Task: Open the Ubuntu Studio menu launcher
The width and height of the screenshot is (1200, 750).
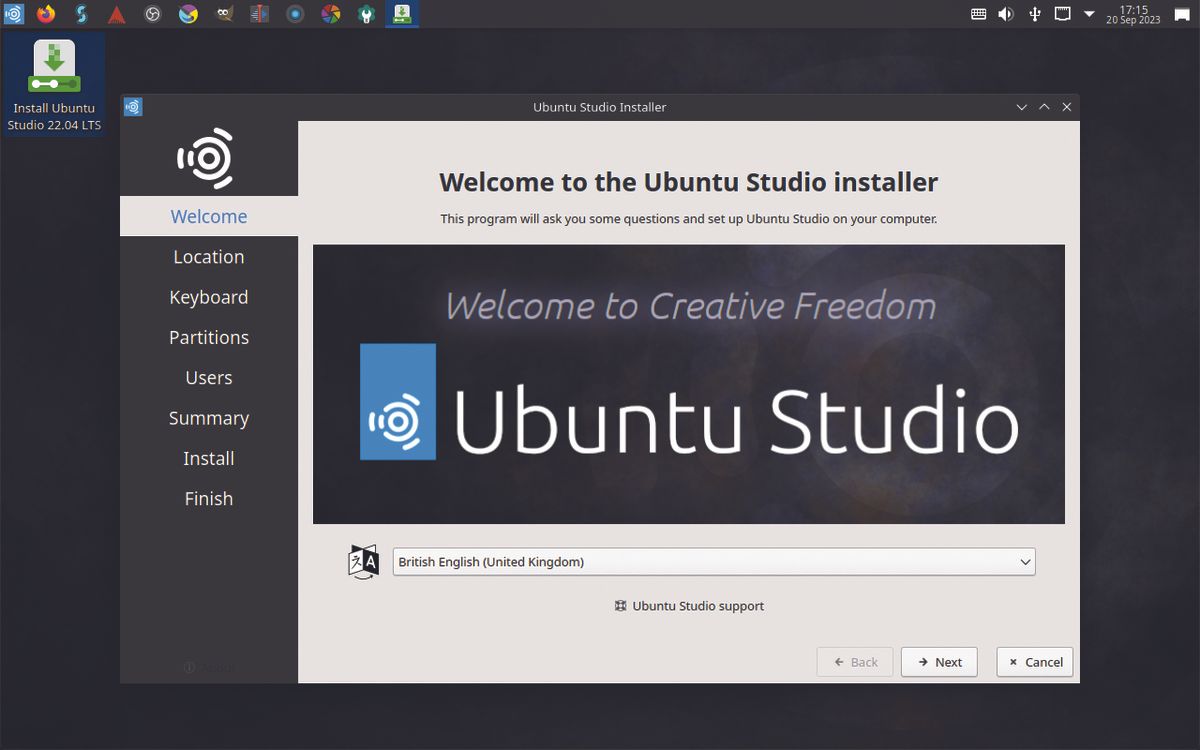Action: pos(13,13)
